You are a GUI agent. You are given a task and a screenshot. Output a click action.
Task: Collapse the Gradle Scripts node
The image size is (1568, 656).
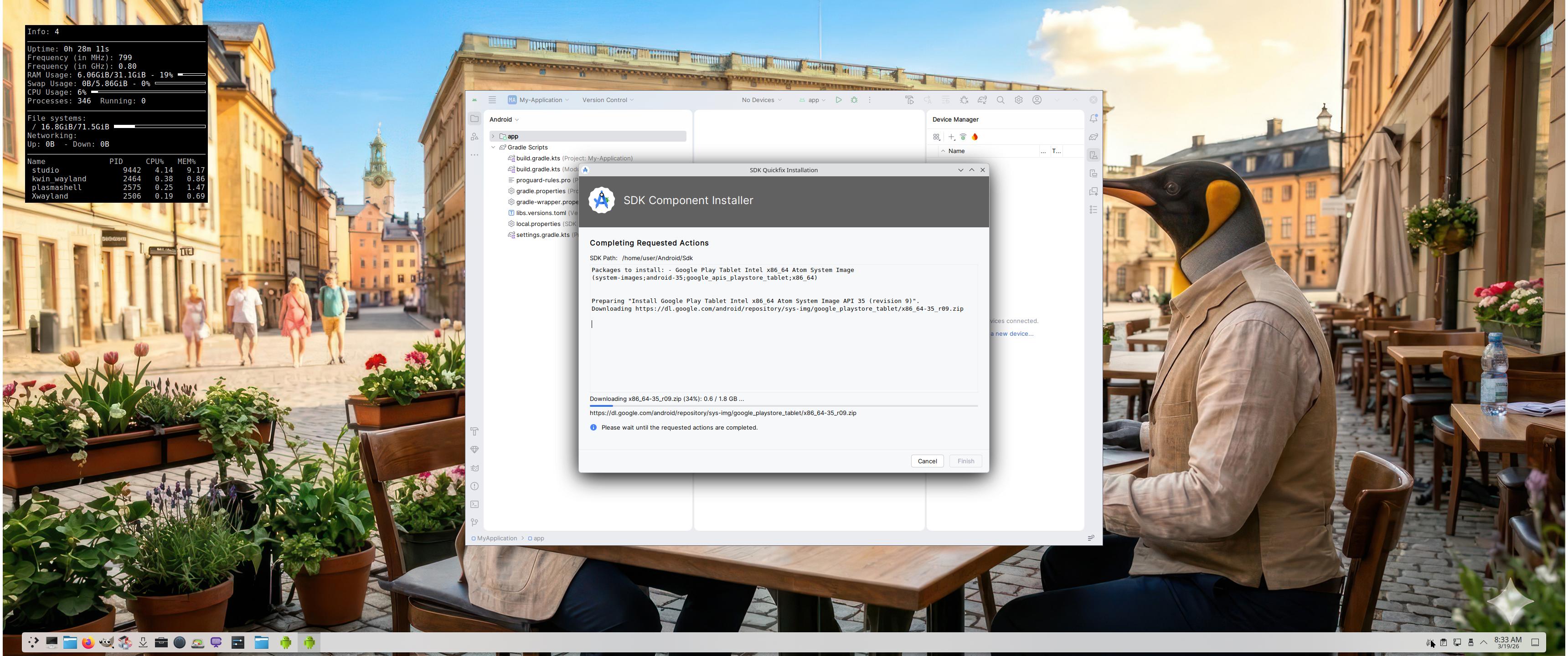[493, 147]
